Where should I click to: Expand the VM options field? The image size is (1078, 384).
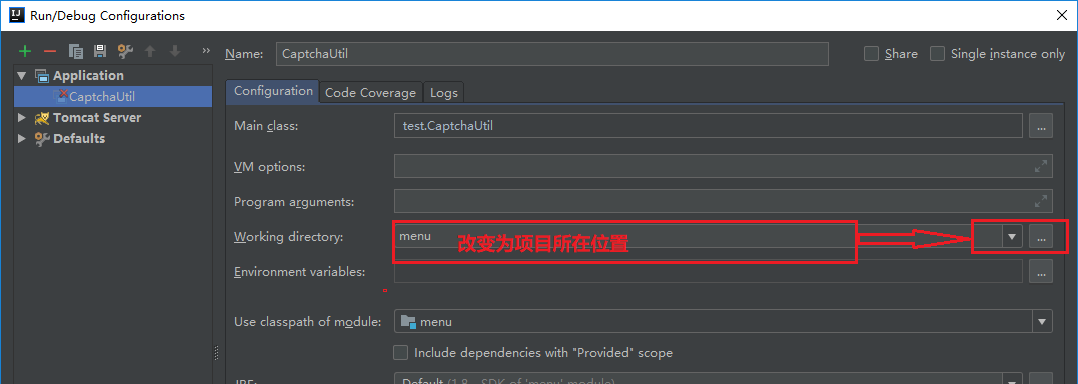1041,166
